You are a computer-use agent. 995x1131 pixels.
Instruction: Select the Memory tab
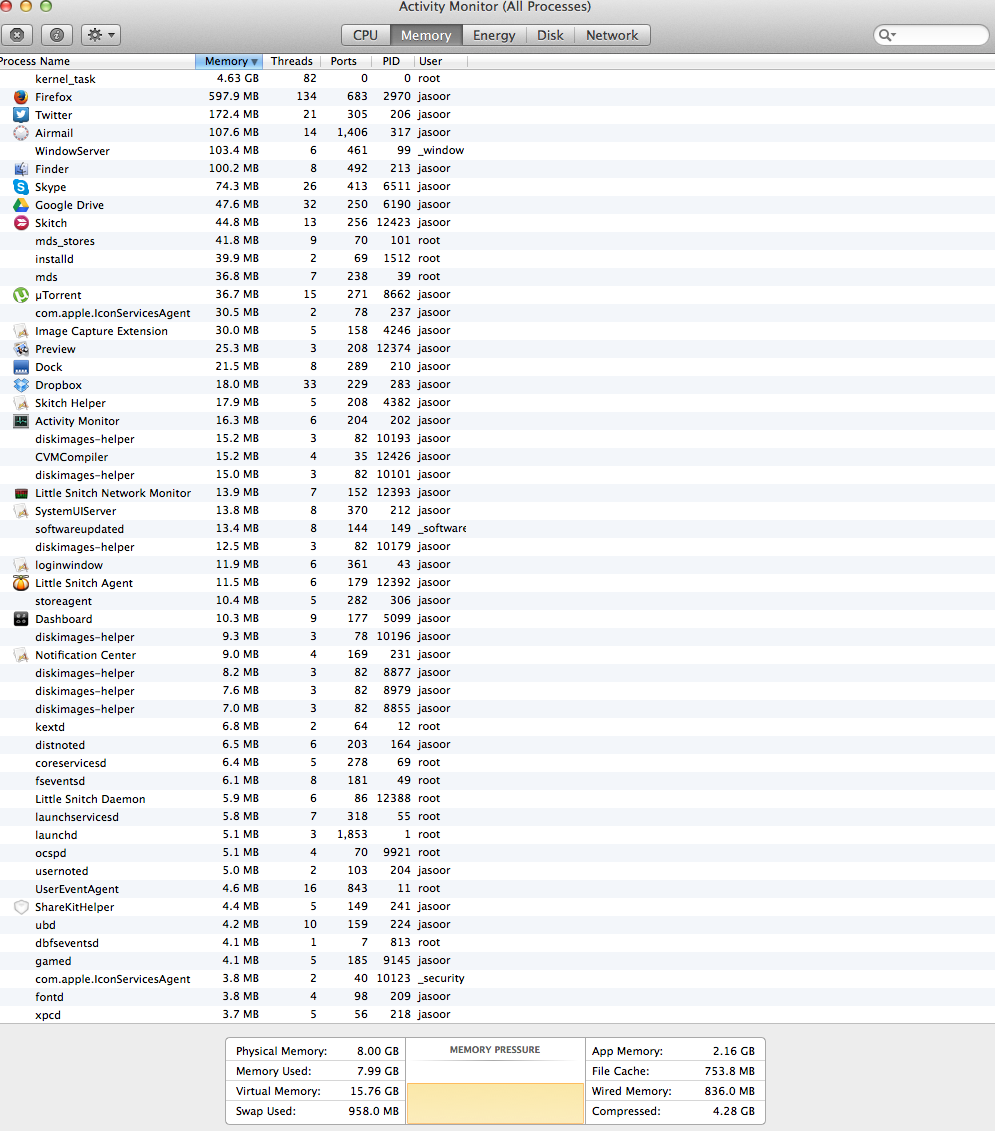pos(426,35)
